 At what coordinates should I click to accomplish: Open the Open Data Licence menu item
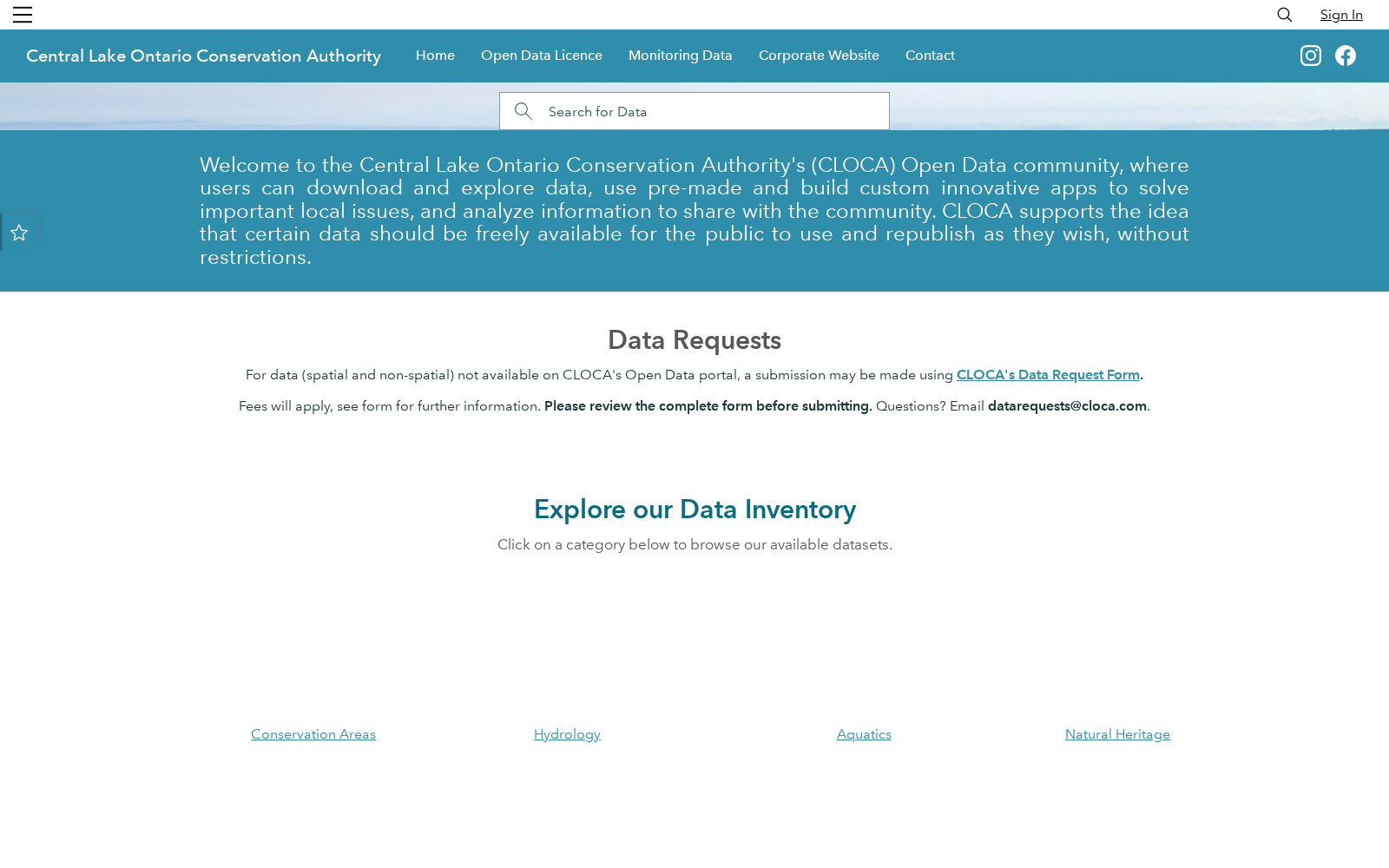click(x=542, y=56)
